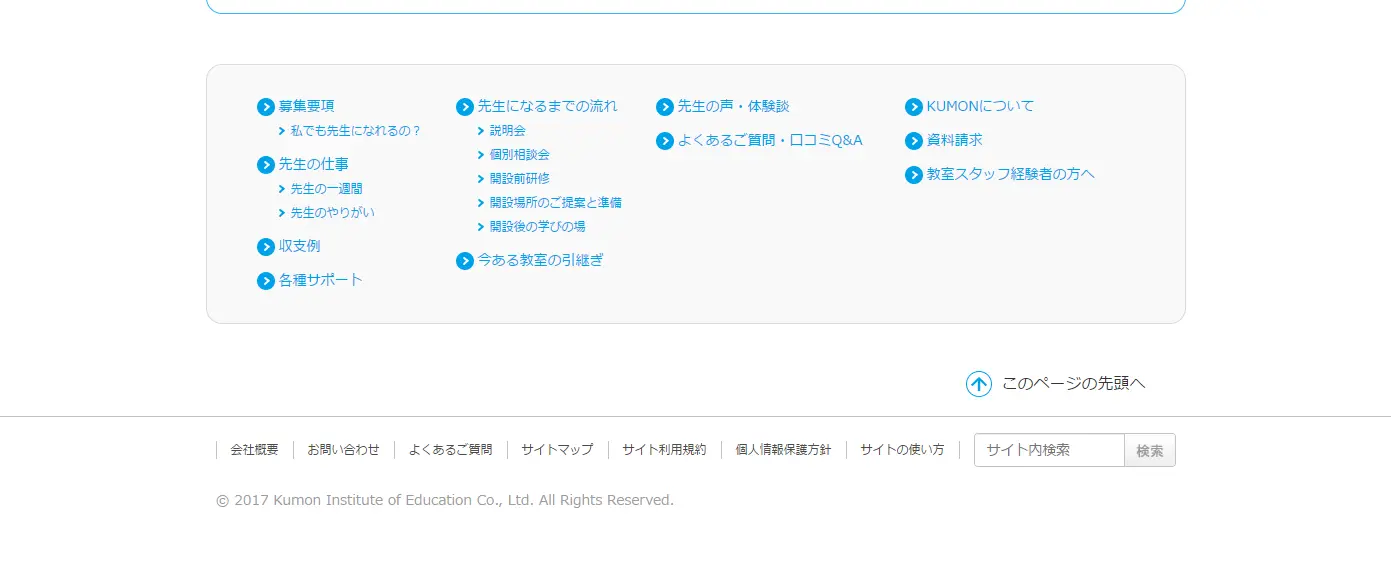This screenshot has width=1391, height=573.
Task: Click the arrow icon beside 収支例
Action: 266,247
